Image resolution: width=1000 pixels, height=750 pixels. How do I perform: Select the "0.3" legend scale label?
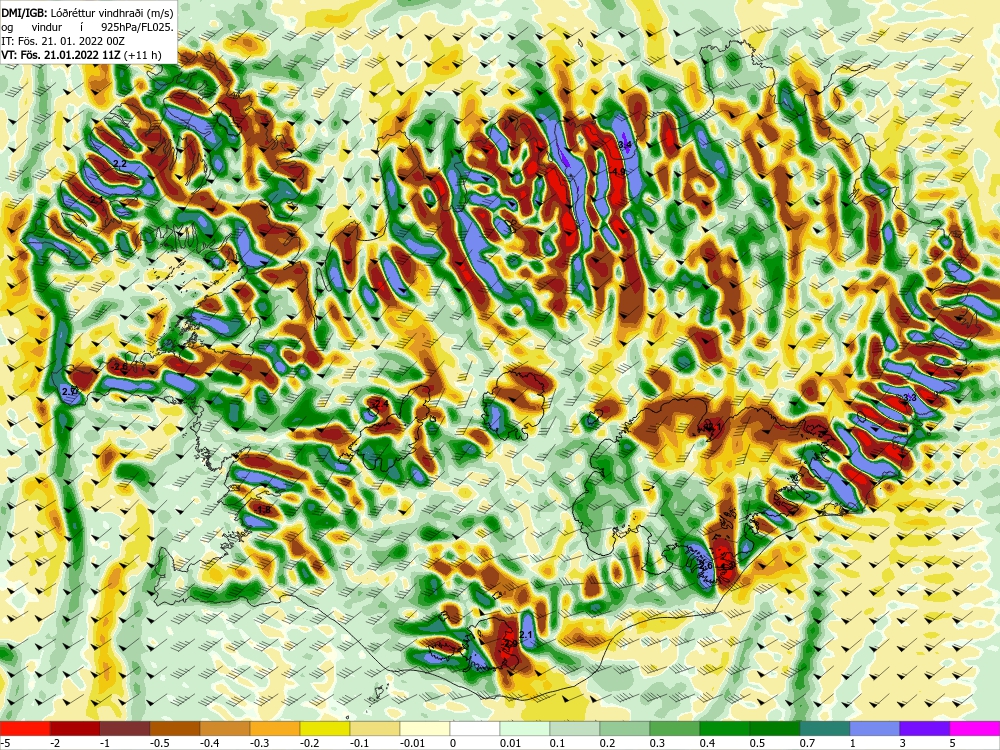pos(658,743)
